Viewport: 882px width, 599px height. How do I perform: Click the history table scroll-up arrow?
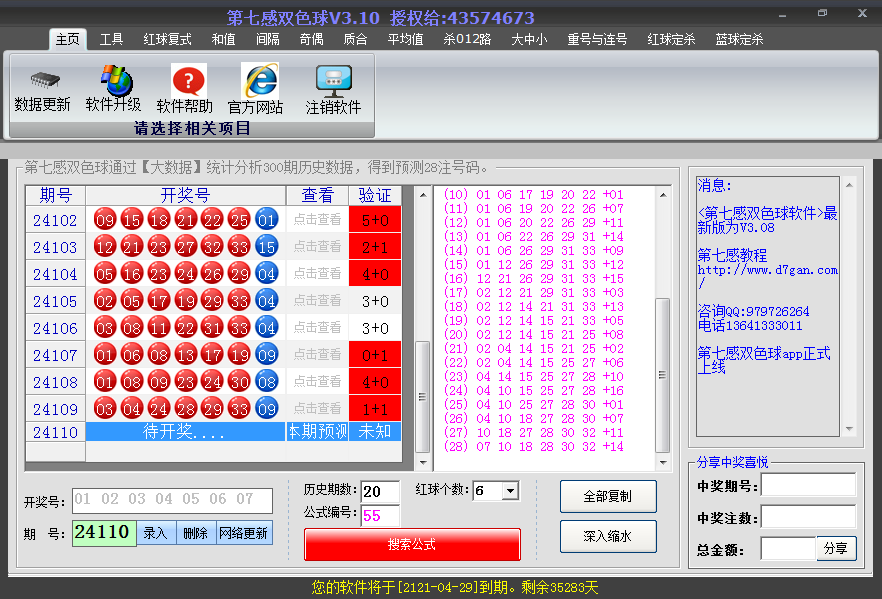pos(422,195)
